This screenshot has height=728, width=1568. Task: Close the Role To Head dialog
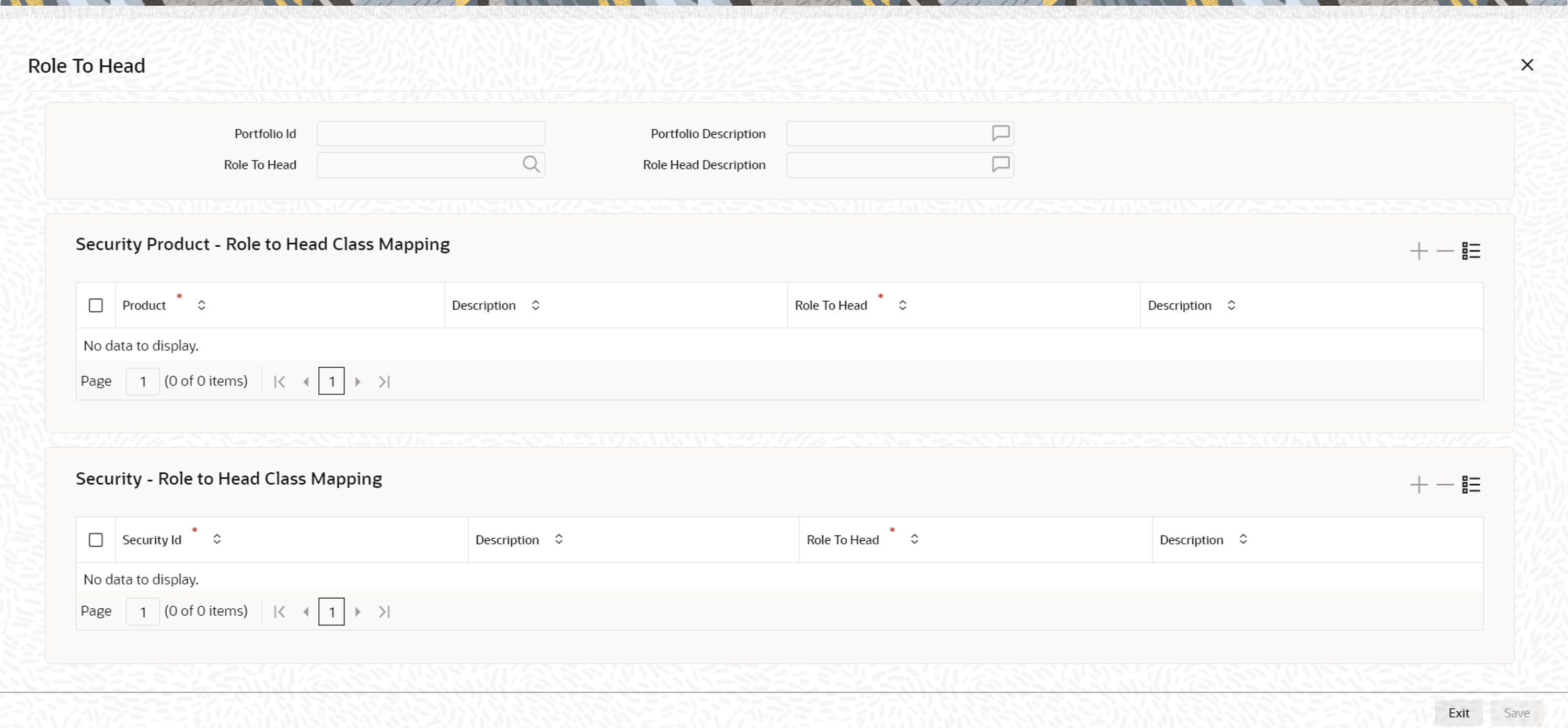tap(1527, 65)
